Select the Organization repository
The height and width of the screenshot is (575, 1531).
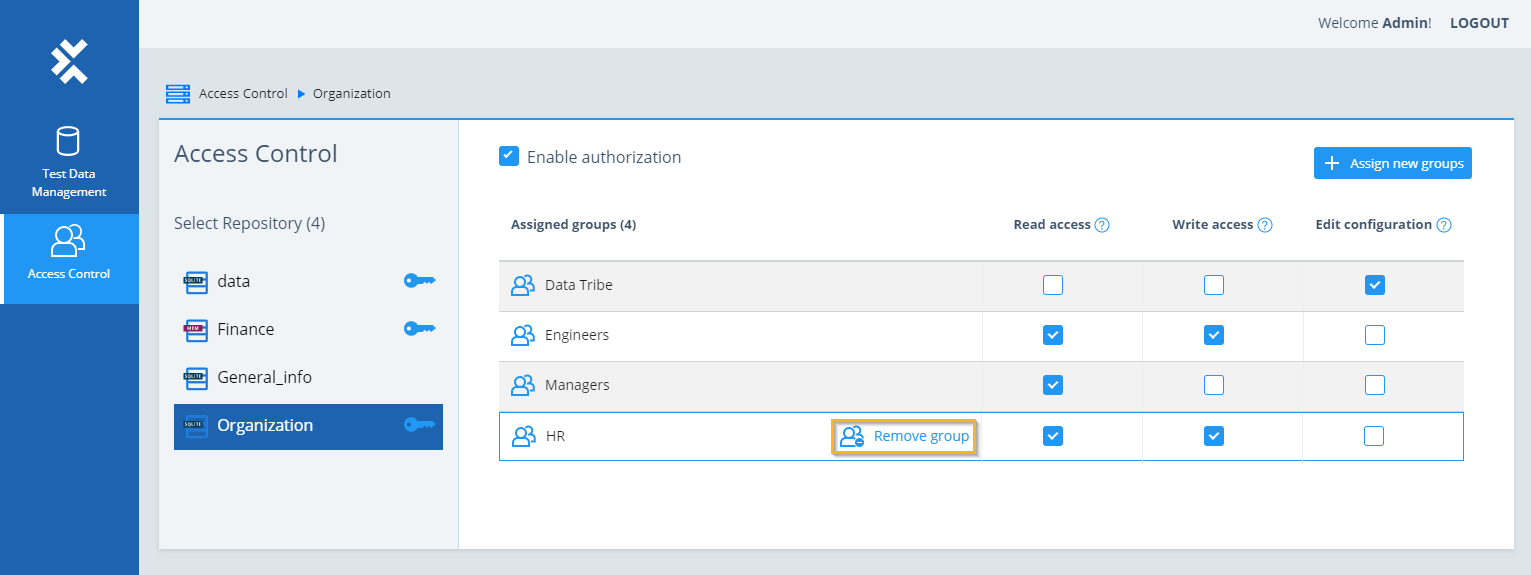(265, 425)
